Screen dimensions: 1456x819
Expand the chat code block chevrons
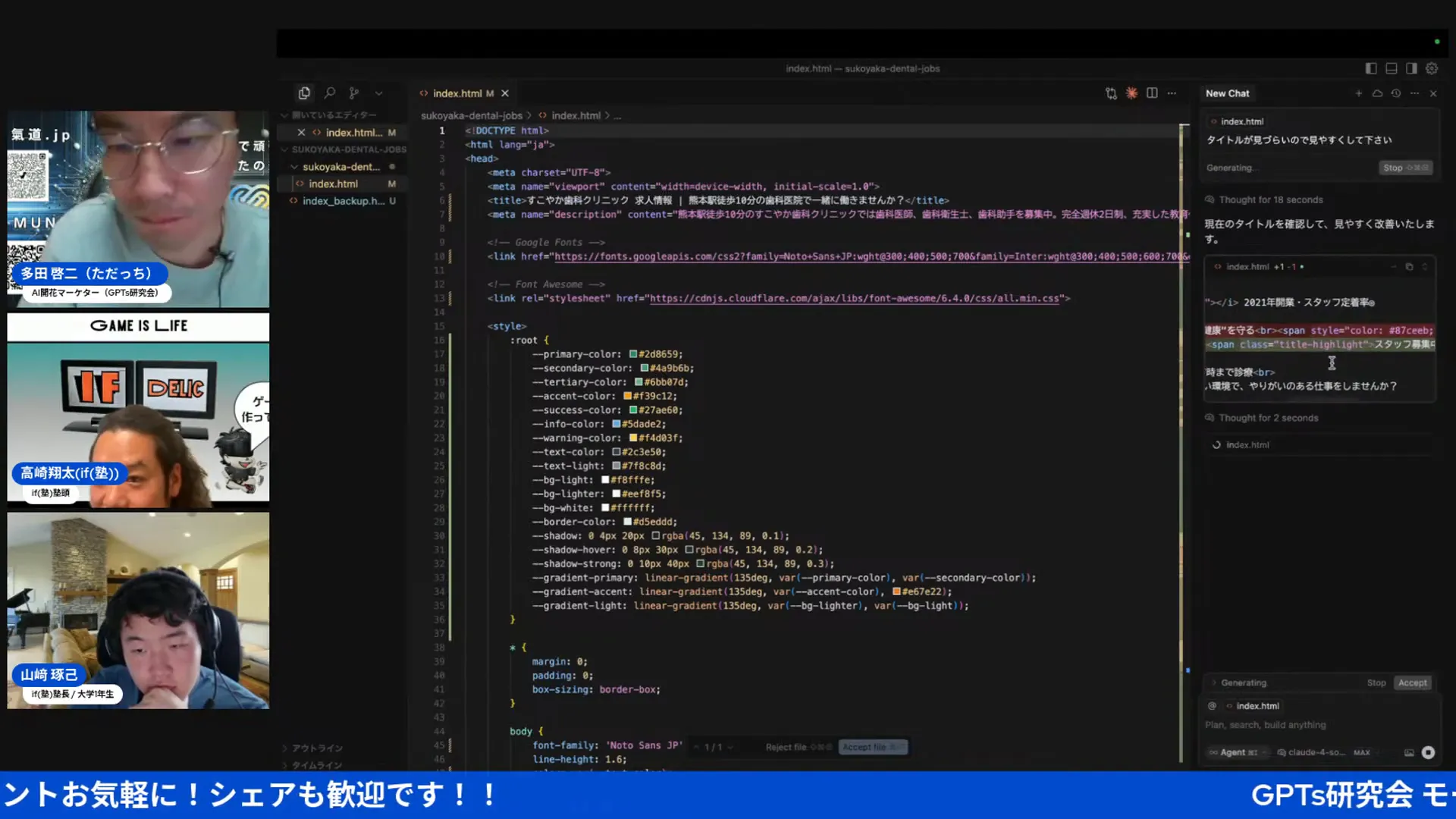point(1425,267)
